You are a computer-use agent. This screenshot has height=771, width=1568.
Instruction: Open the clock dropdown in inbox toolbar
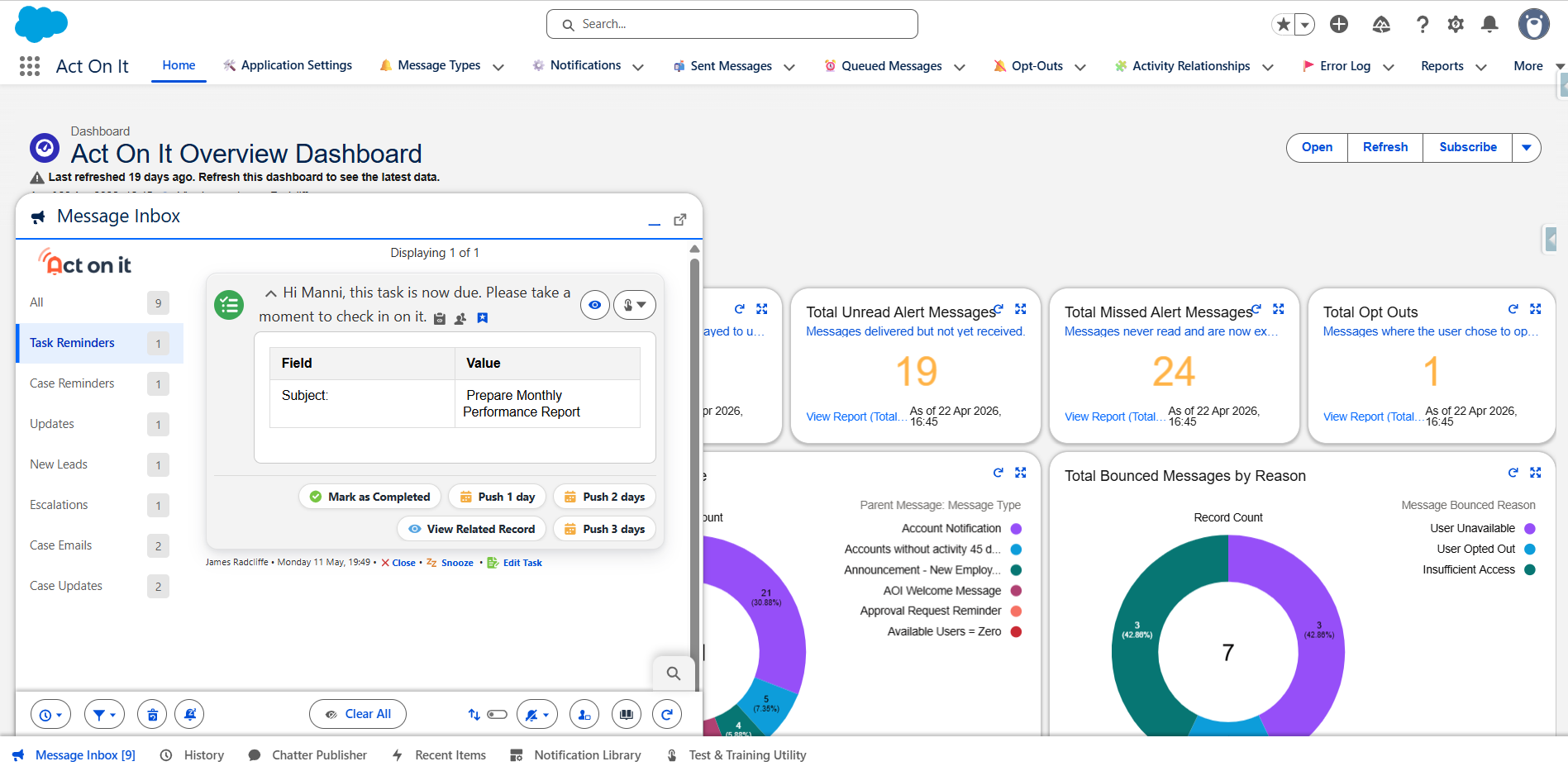[50, 715]
